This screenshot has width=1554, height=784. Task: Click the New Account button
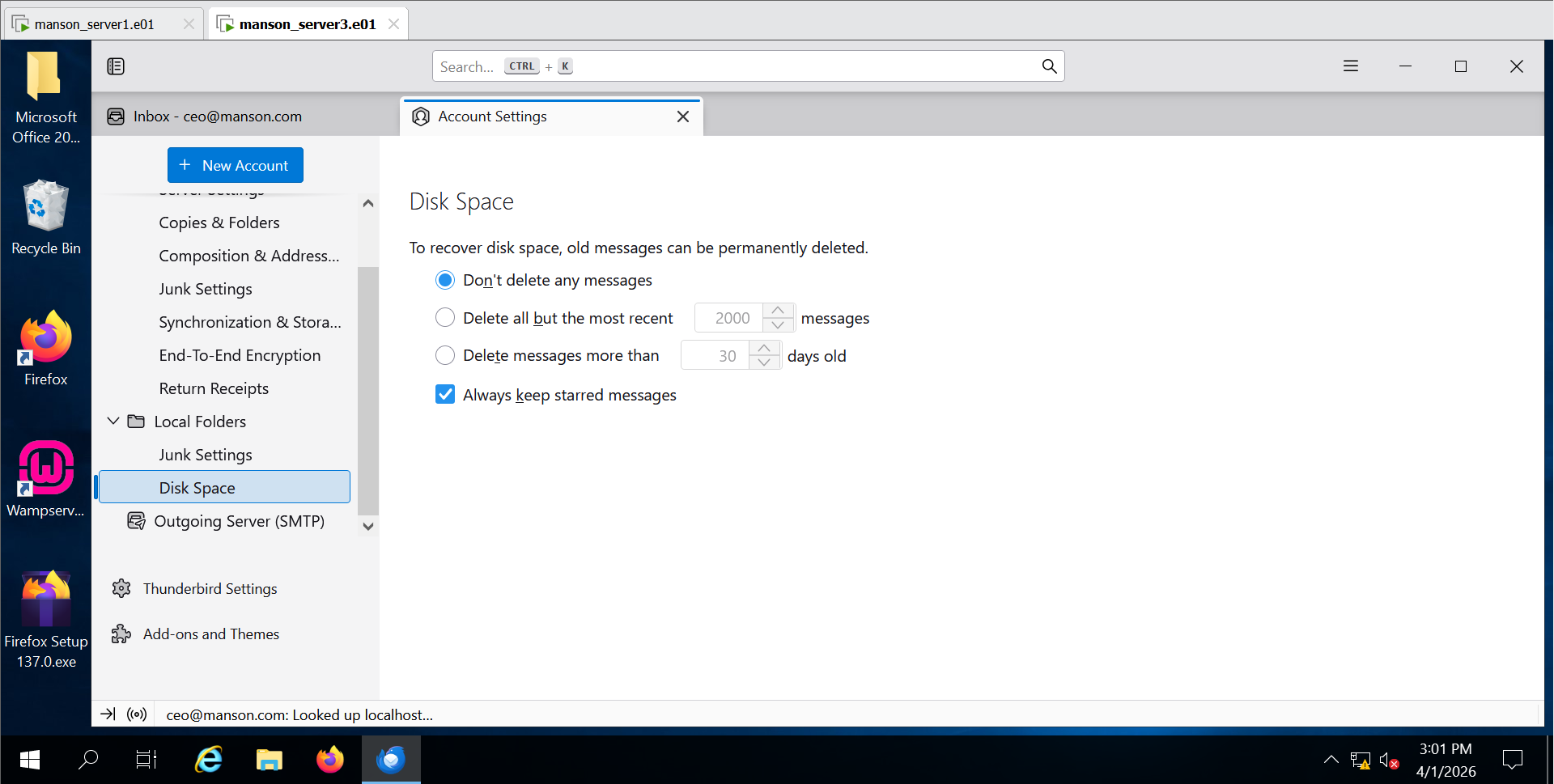pyautogui.click(x=236, y=165)
